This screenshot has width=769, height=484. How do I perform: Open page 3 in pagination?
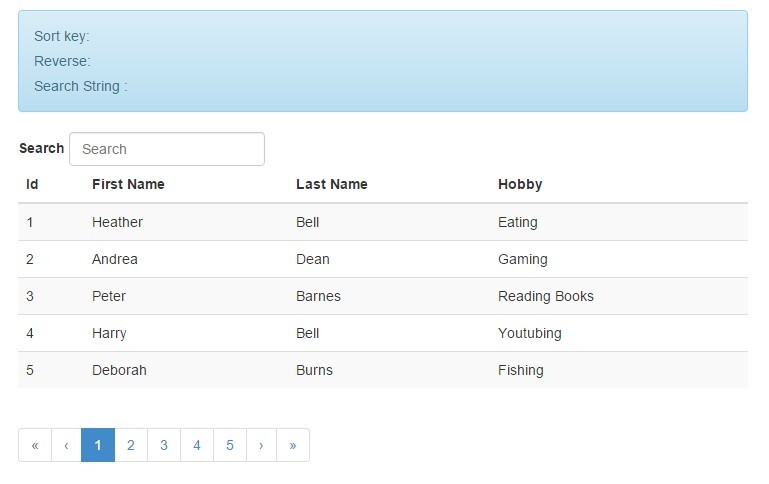pos(164,445)
